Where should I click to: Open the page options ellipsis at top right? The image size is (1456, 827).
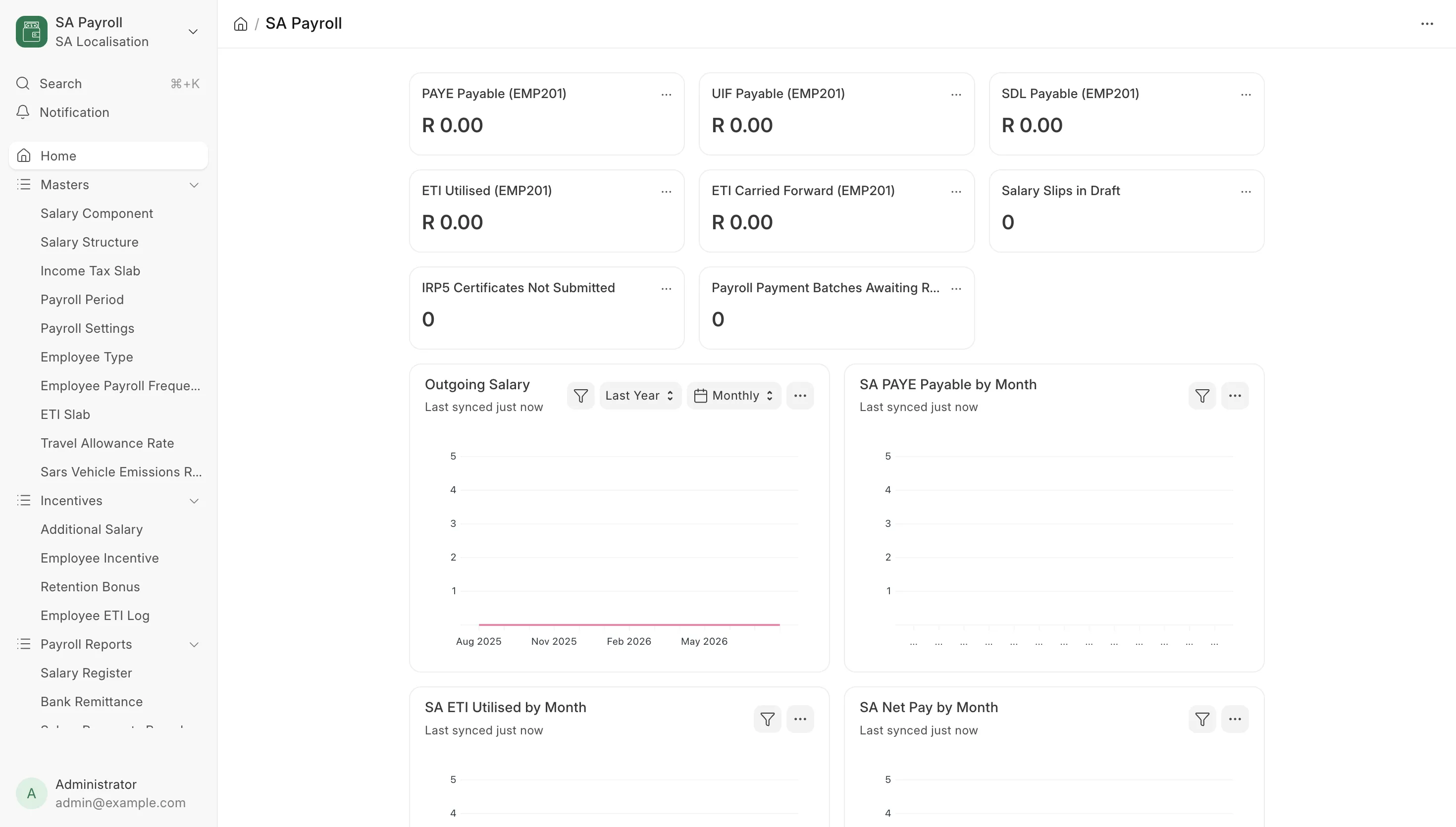[1427, 24]
